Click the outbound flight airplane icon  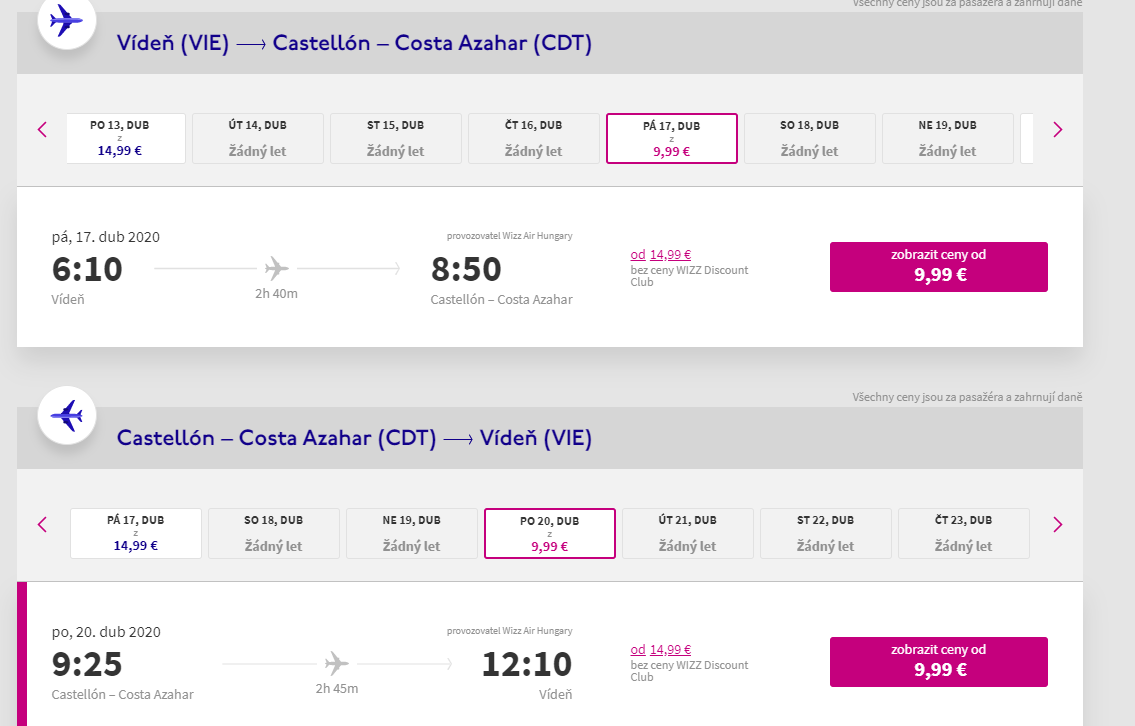pos(67,20)
